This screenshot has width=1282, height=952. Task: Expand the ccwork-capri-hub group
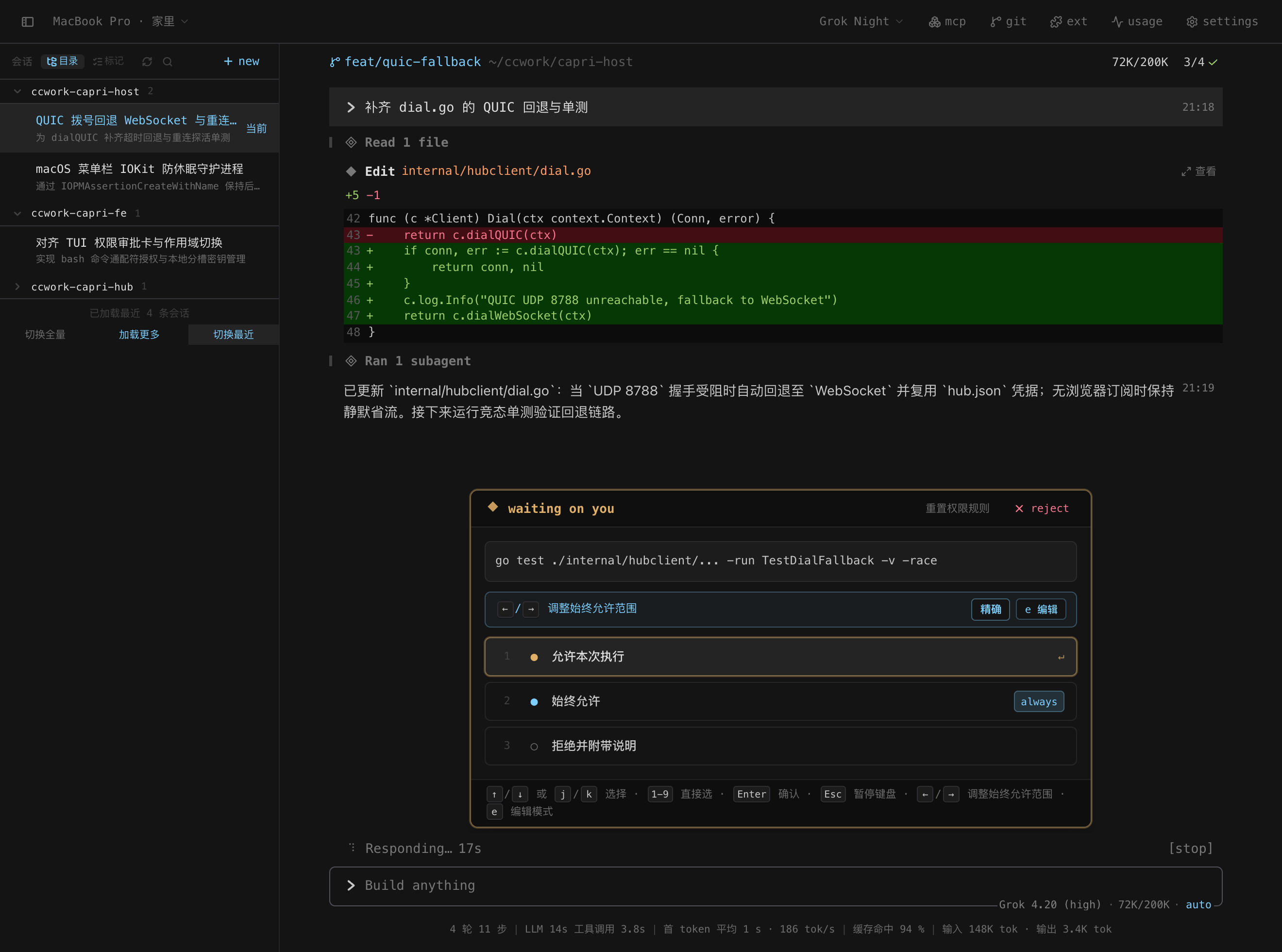(x=18, y=287)
